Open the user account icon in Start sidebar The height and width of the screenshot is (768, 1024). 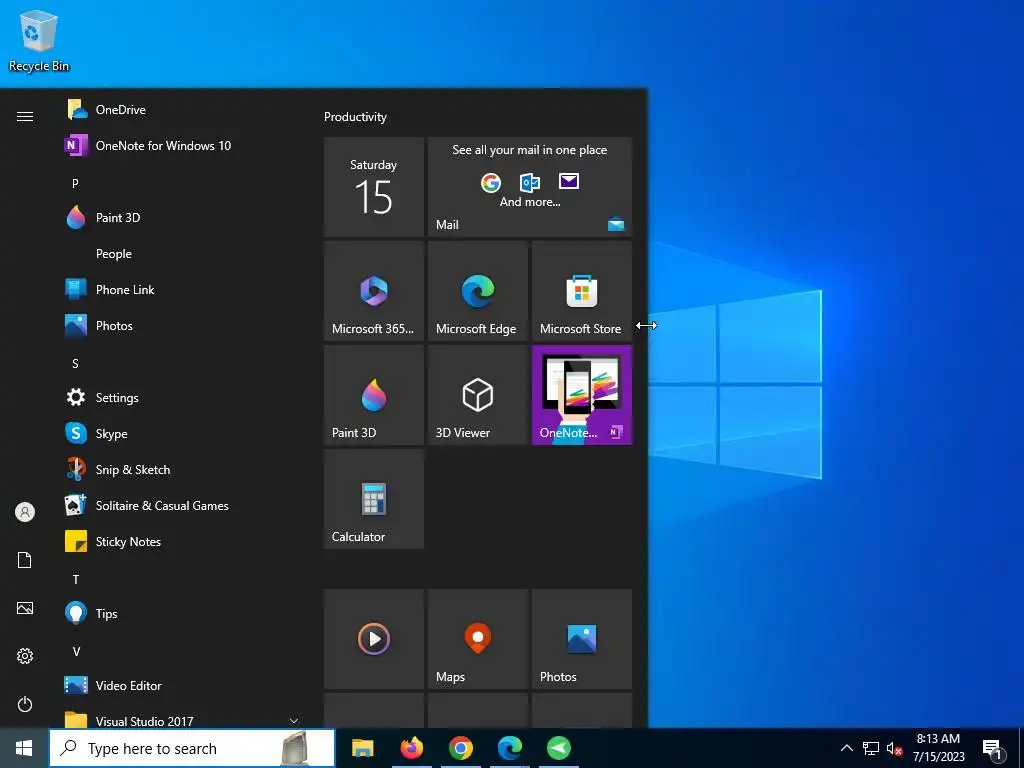click(25, 512)
